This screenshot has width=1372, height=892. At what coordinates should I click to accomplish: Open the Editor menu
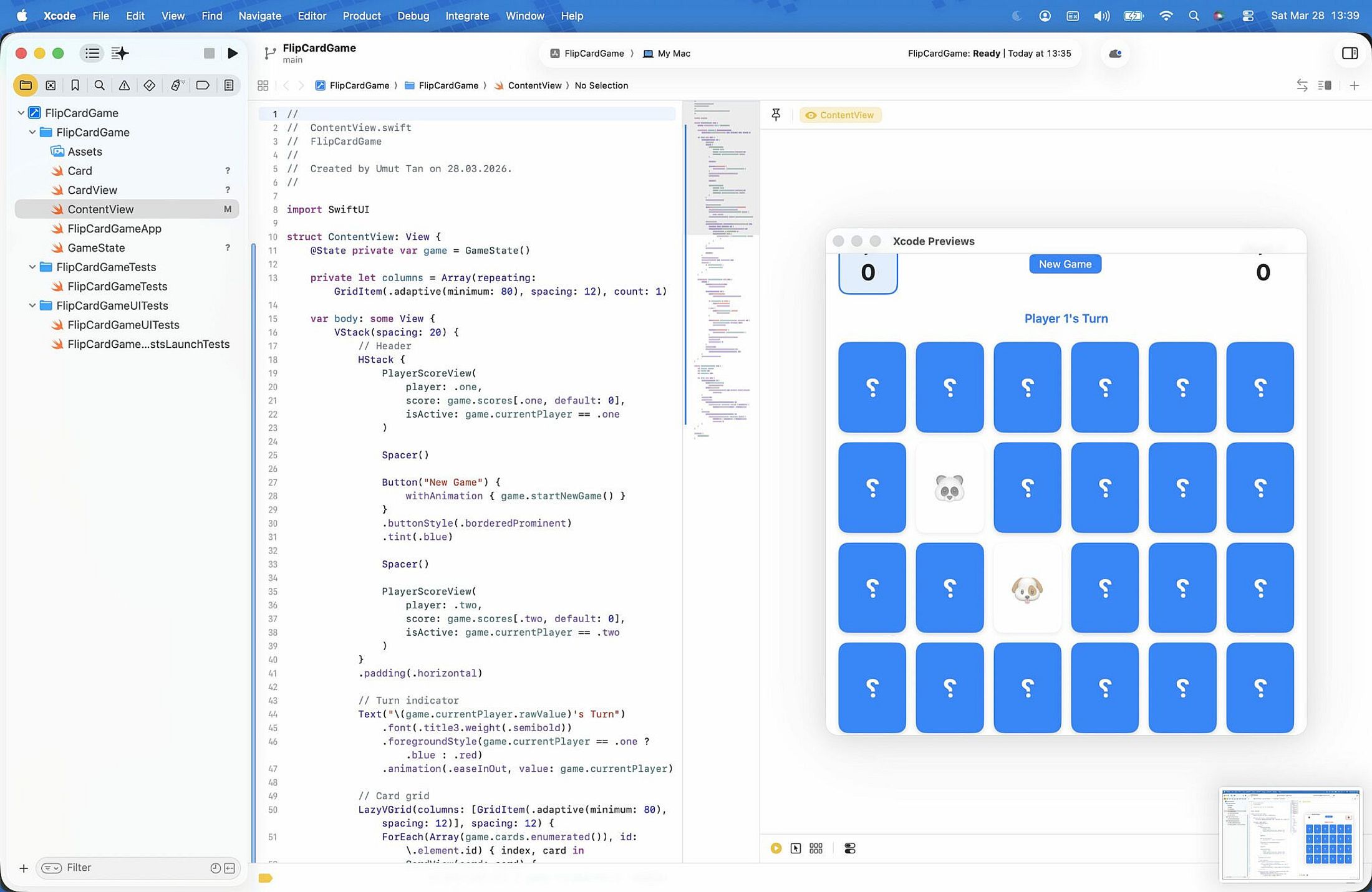[312, 16]
